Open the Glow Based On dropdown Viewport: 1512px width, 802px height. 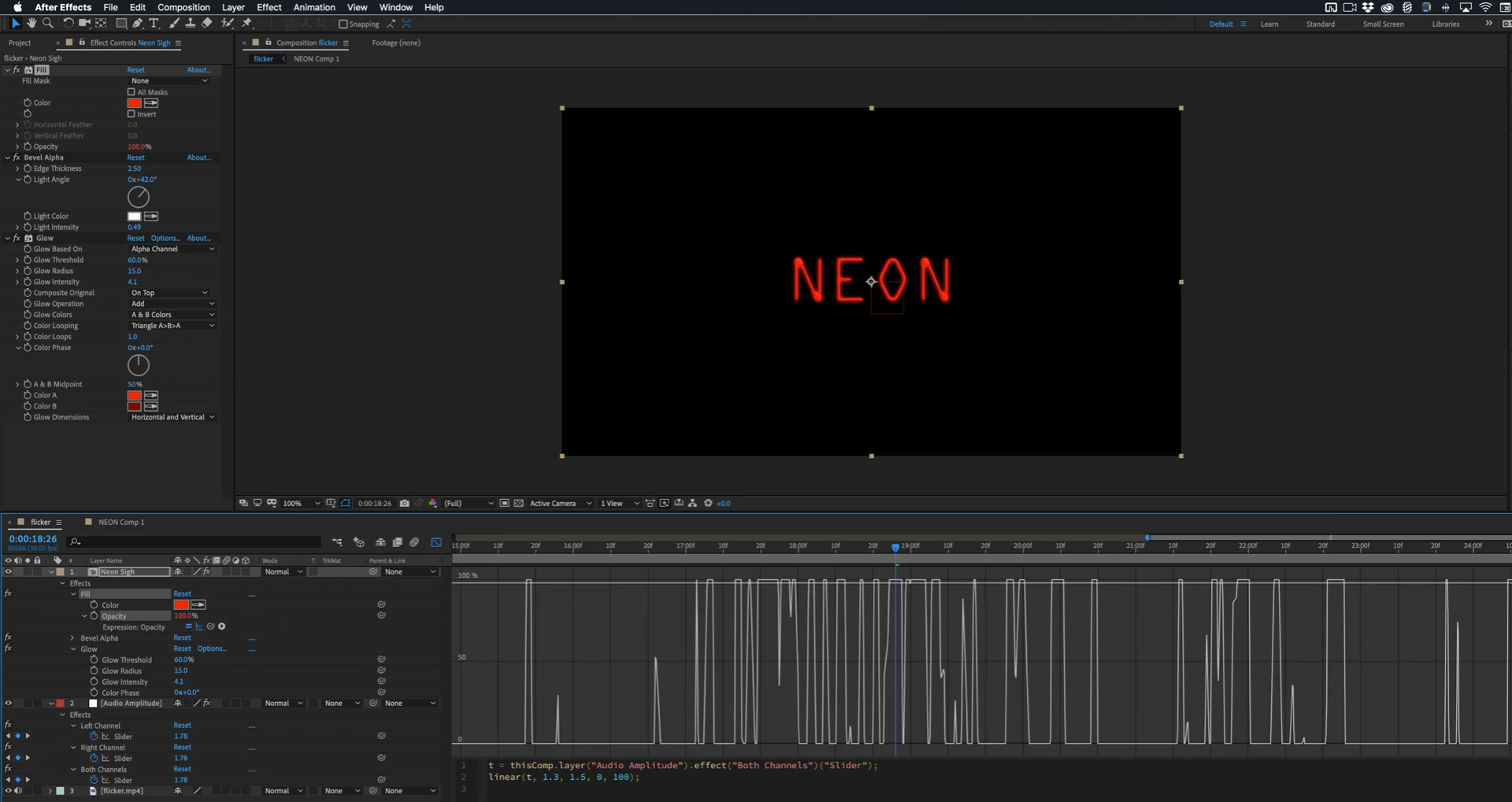(x=172, y=249)
